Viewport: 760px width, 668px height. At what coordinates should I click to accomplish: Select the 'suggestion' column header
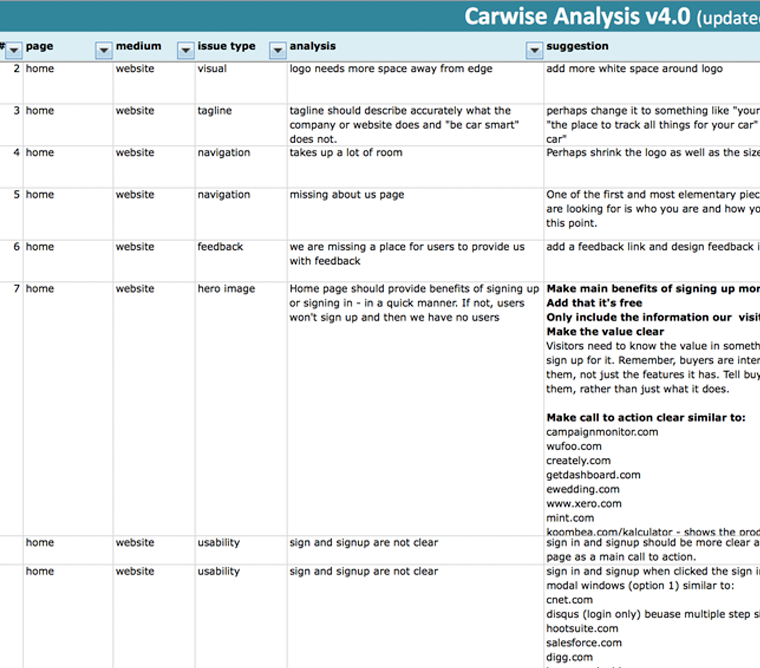click(577, 47)
